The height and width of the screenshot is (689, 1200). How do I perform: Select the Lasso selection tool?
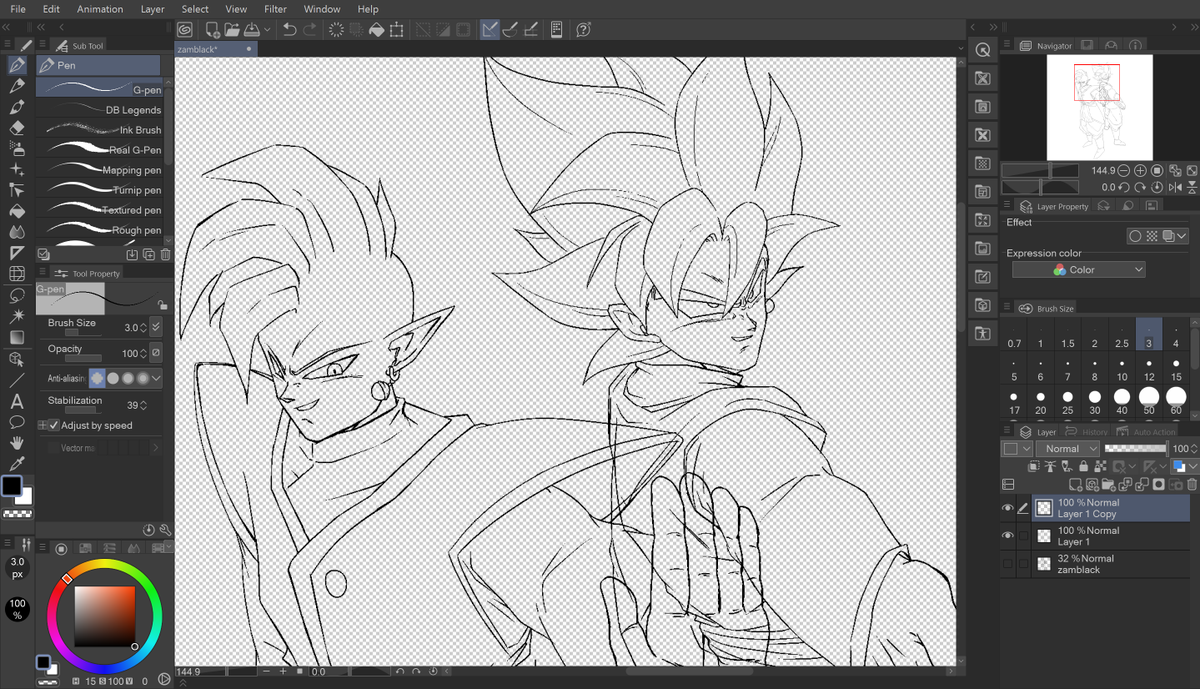tap(17, 295)
